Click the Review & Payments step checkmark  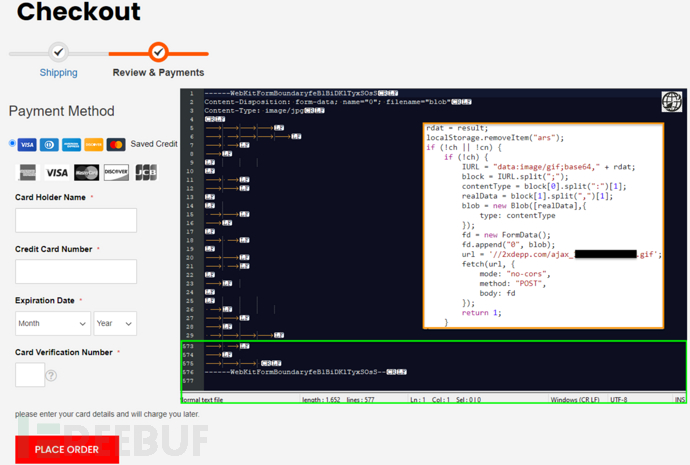click(158, 52)
